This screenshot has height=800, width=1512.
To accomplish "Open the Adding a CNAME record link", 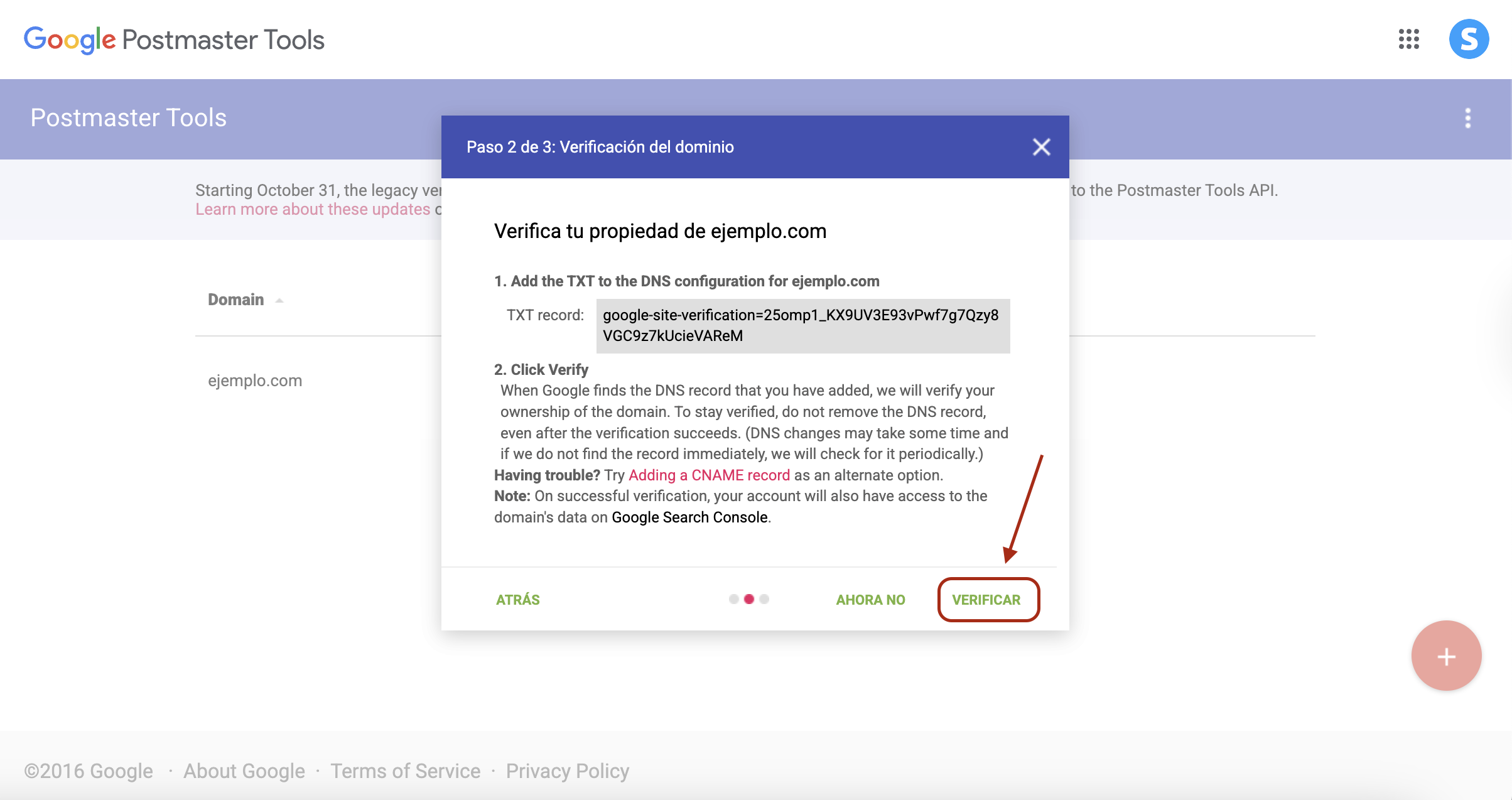I will pyautogui.click(x=709, y=475).
